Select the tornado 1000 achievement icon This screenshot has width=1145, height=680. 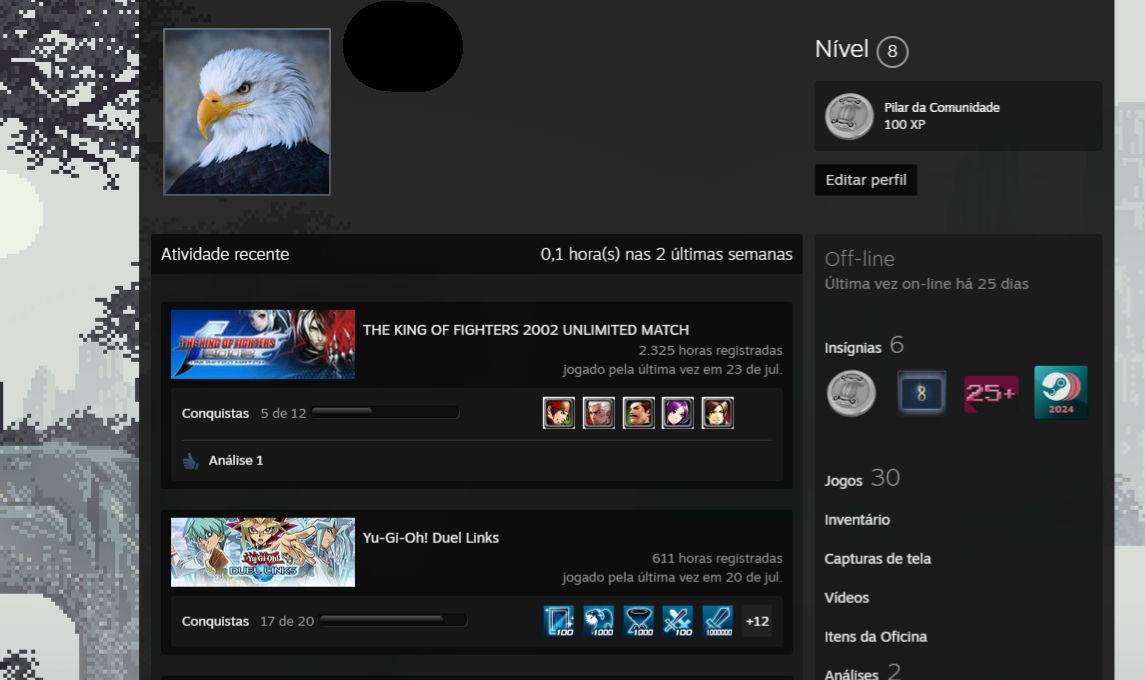(638, 621)
